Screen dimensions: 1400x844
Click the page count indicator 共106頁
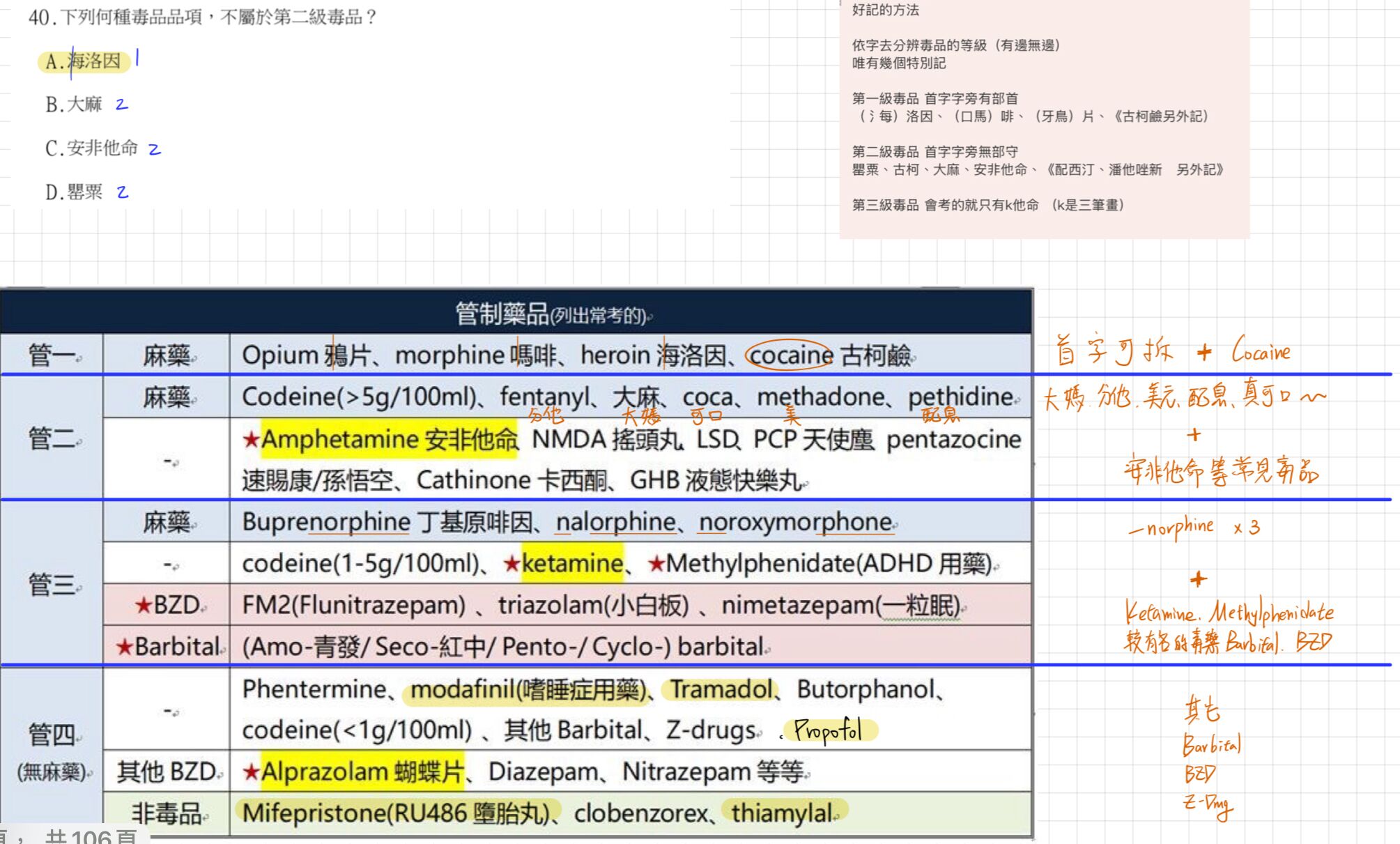point(91,836)
